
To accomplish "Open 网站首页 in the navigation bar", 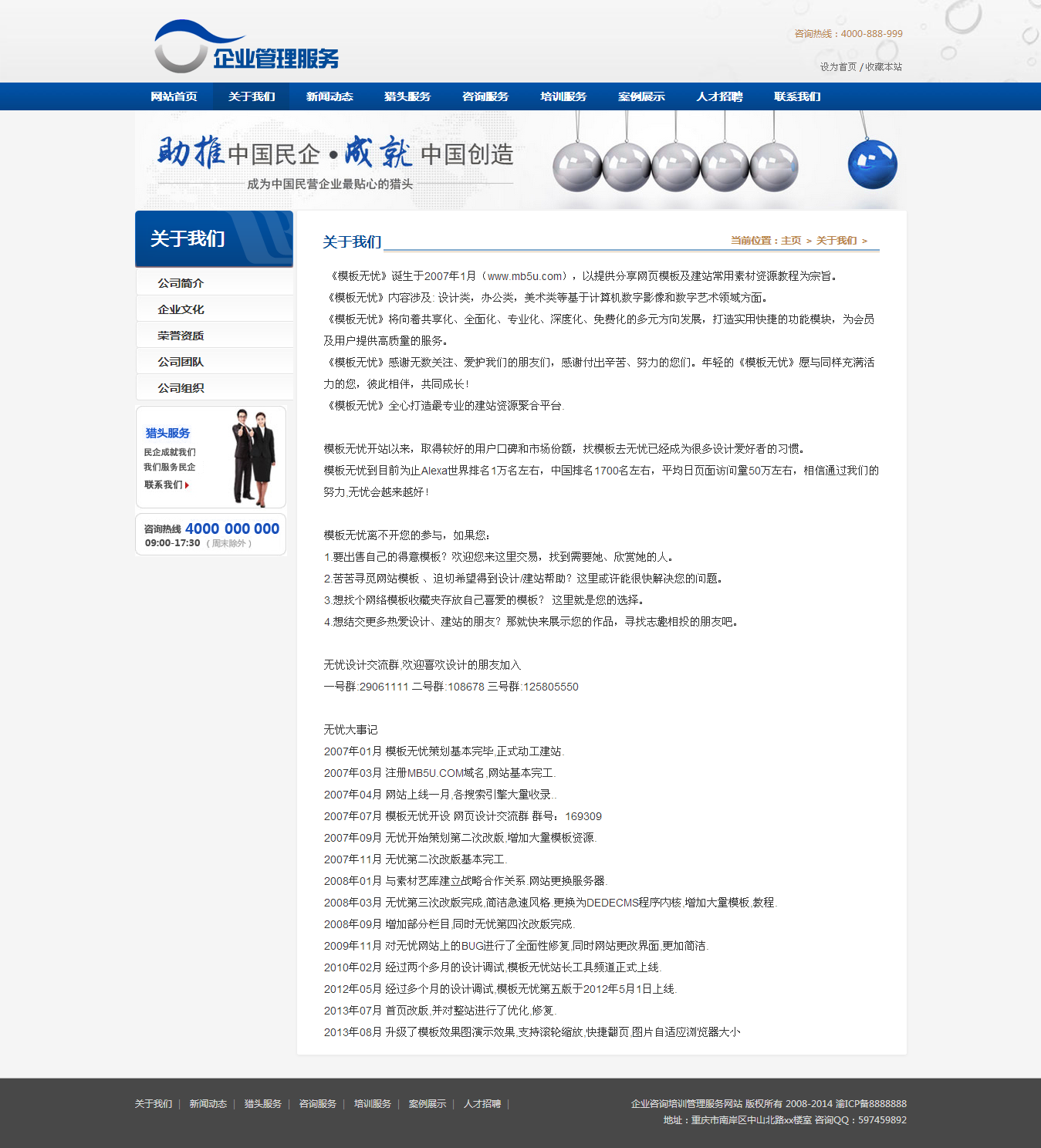I will tap(174, 96).
